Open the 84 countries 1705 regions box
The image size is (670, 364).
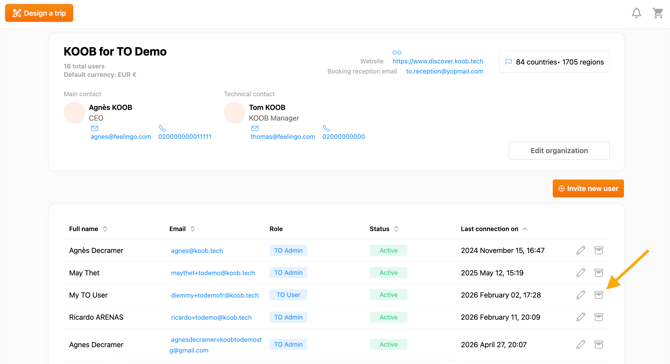click(554, 62)
